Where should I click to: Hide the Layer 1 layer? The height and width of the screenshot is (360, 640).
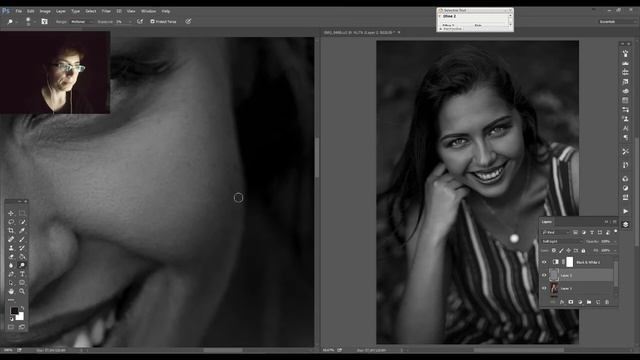click(x=544, y=288)
